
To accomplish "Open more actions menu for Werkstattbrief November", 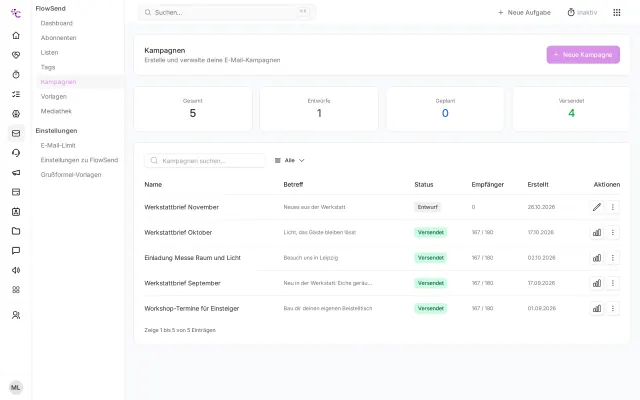I will (x=613, y=207).
